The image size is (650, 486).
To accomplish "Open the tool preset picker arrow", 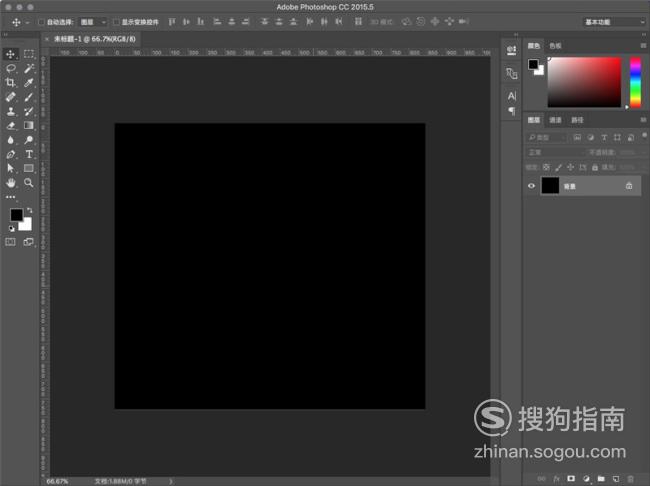I will click(x=27, y=22).
